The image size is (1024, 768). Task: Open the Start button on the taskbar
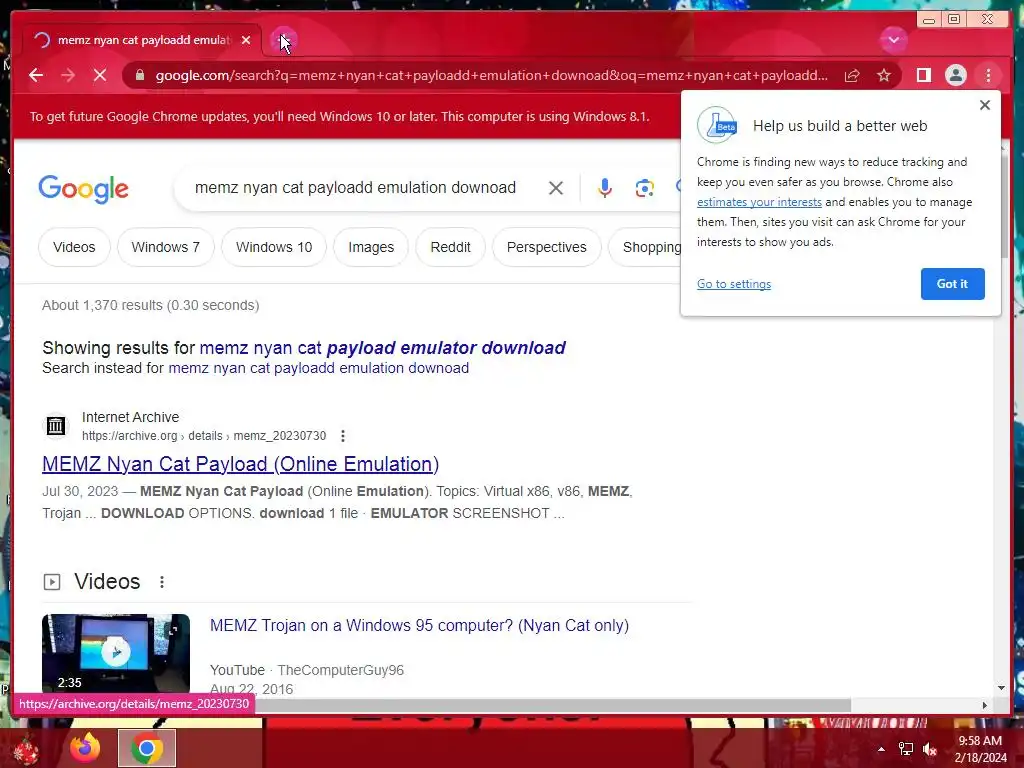point(26,750)
